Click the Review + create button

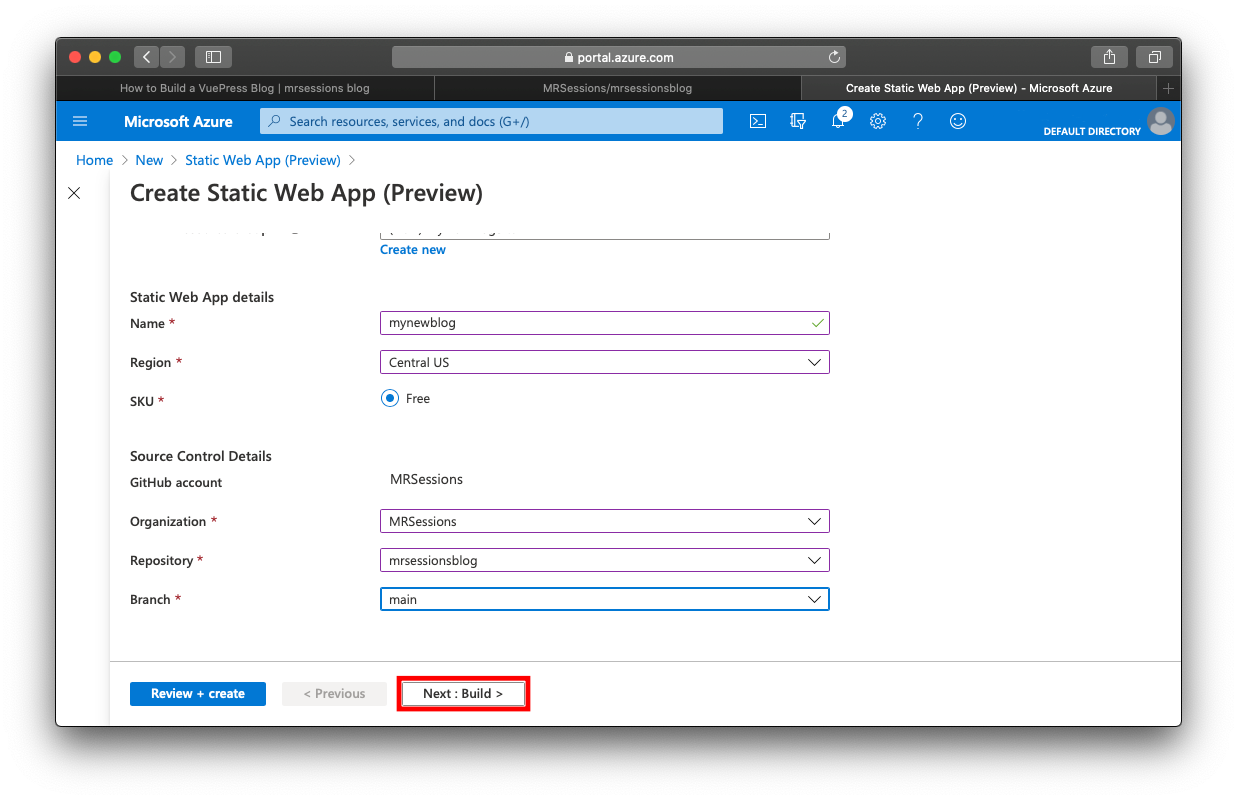198,694
